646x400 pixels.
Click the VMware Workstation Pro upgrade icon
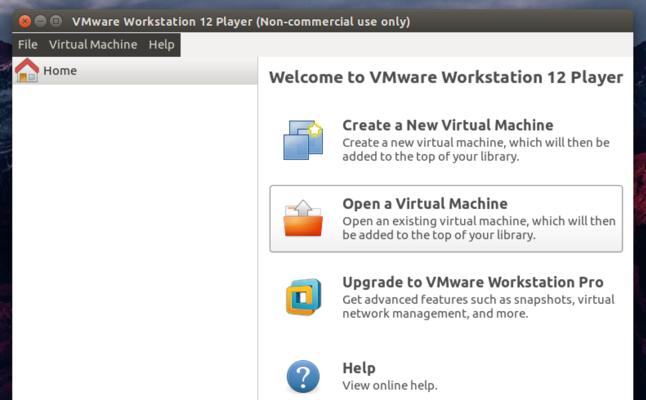(x=304, y=297)
